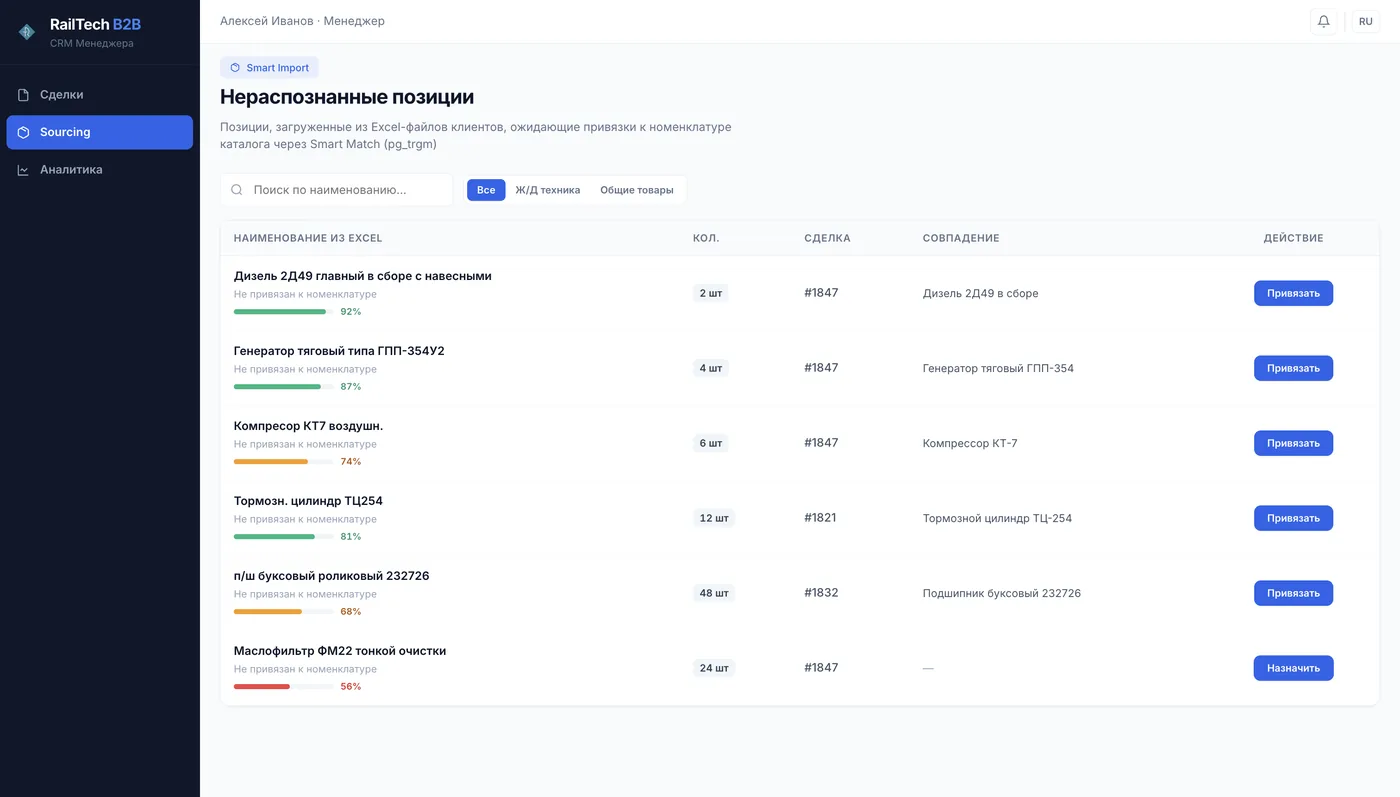Open Аналитика via its chart icon

(22, 169)
